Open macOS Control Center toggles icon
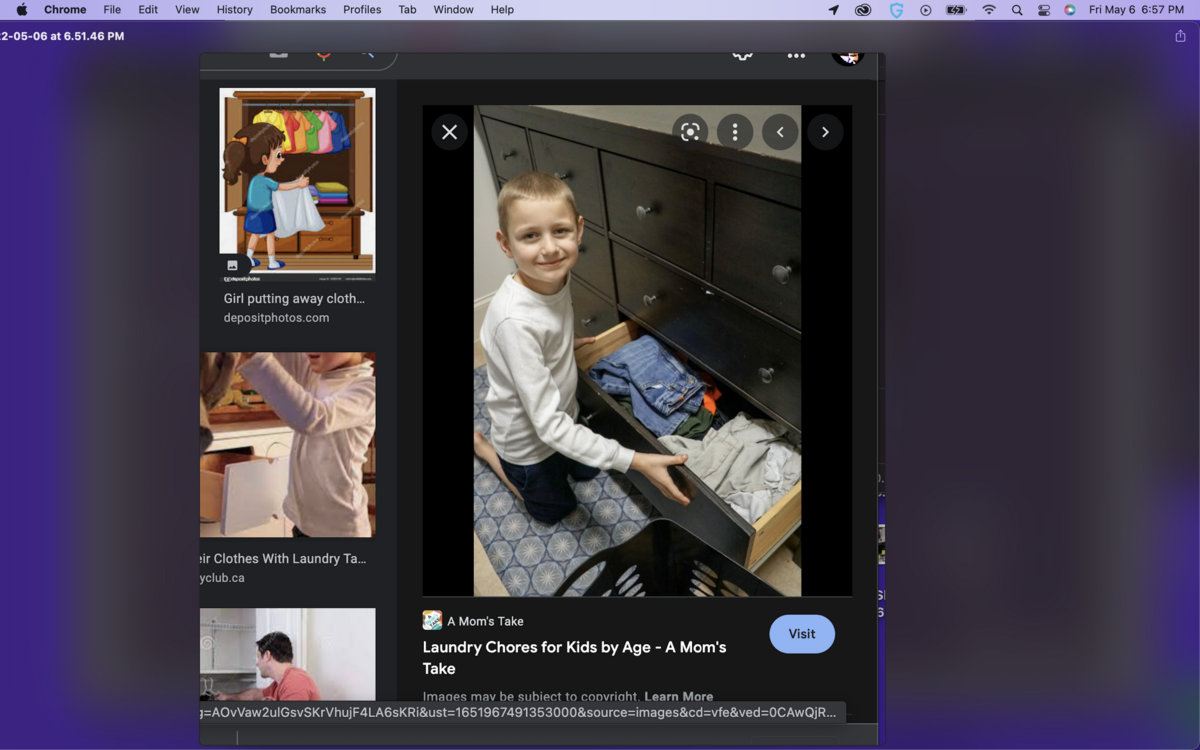Viewport: 1200px width, 750px height. click(1044, 10)
